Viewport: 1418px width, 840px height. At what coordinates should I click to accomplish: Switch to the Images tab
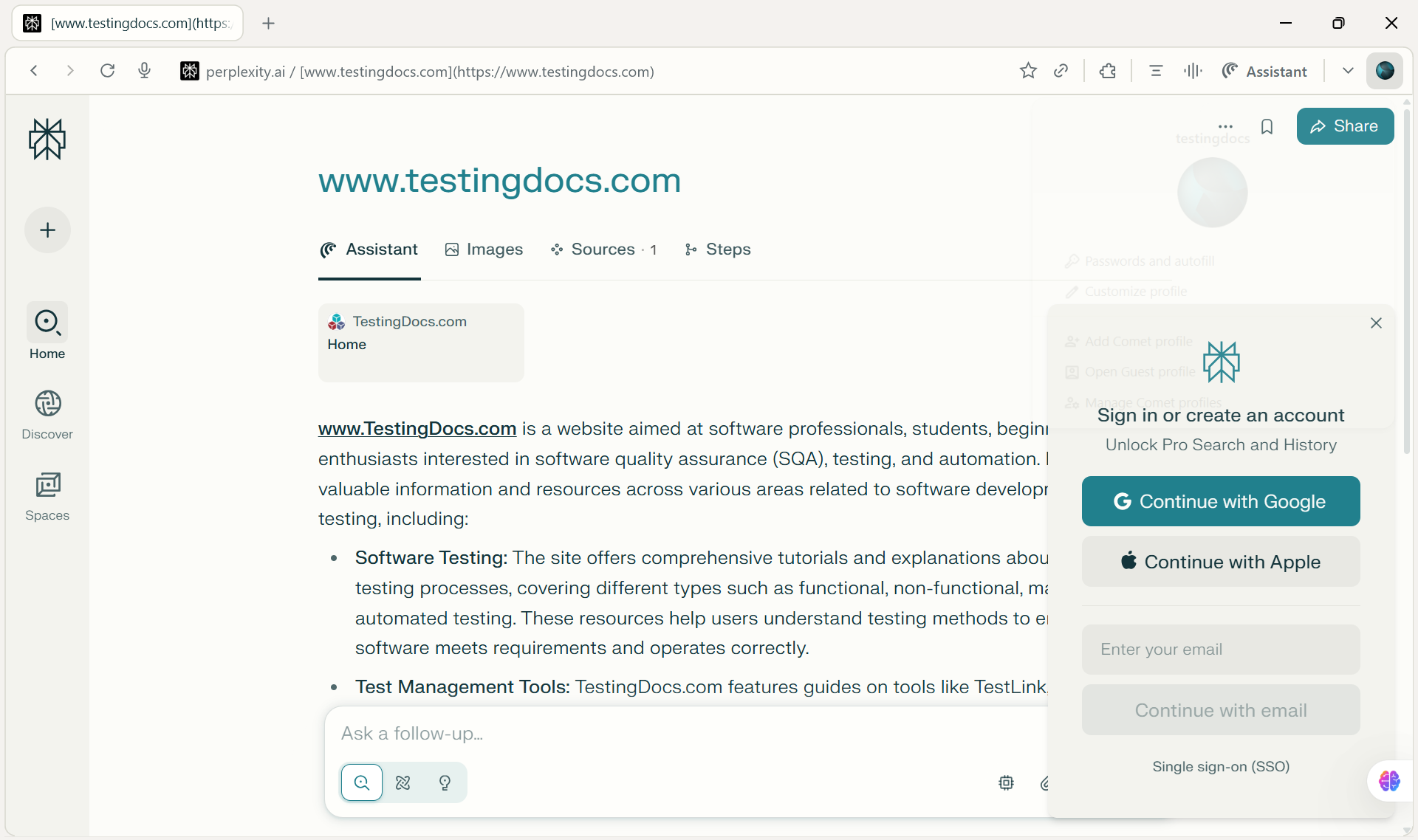[x=484, y=249]
